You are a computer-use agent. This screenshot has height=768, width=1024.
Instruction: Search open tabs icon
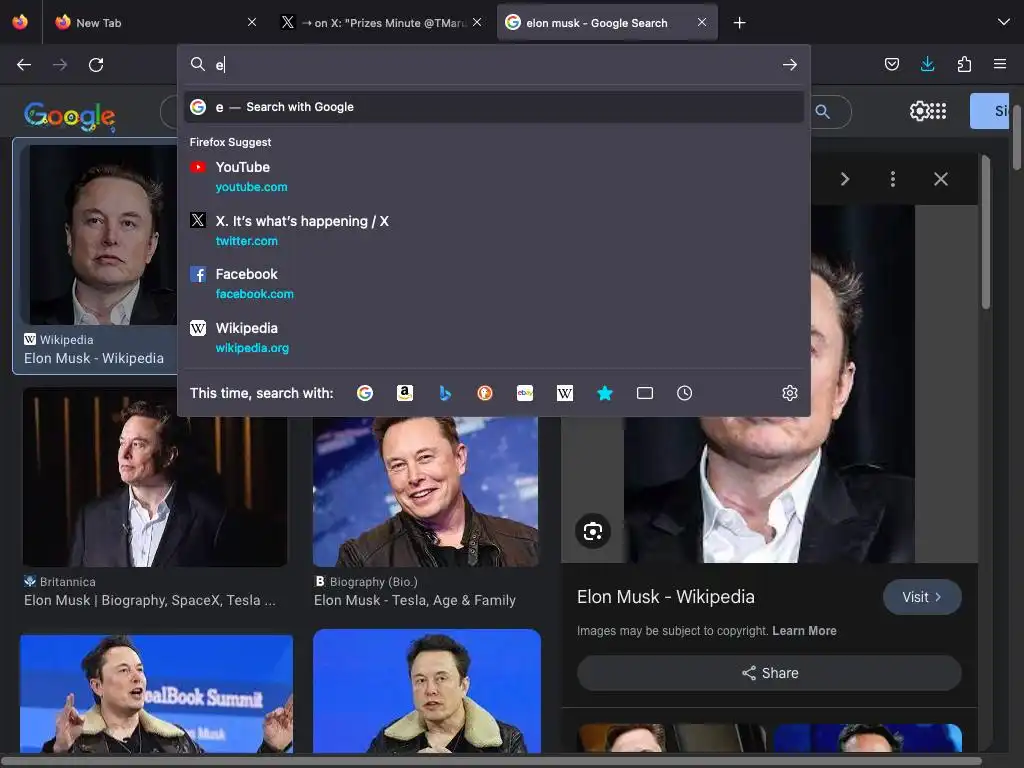point(645,393)
